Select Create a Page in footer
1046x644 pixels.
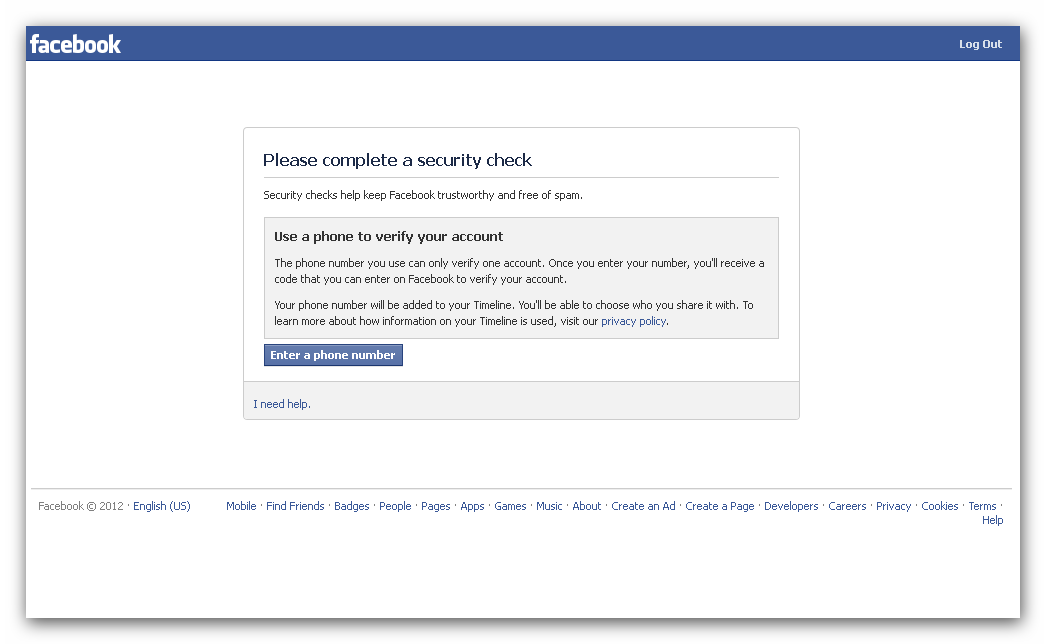pyautogui.click(x=720, y=506)
